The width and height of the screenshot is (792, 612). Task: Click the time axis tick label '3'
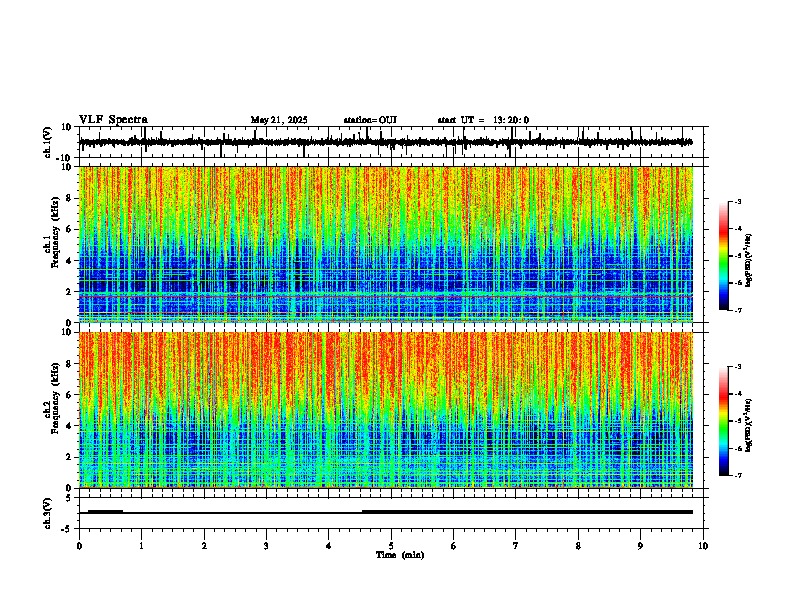pos(266,546)
